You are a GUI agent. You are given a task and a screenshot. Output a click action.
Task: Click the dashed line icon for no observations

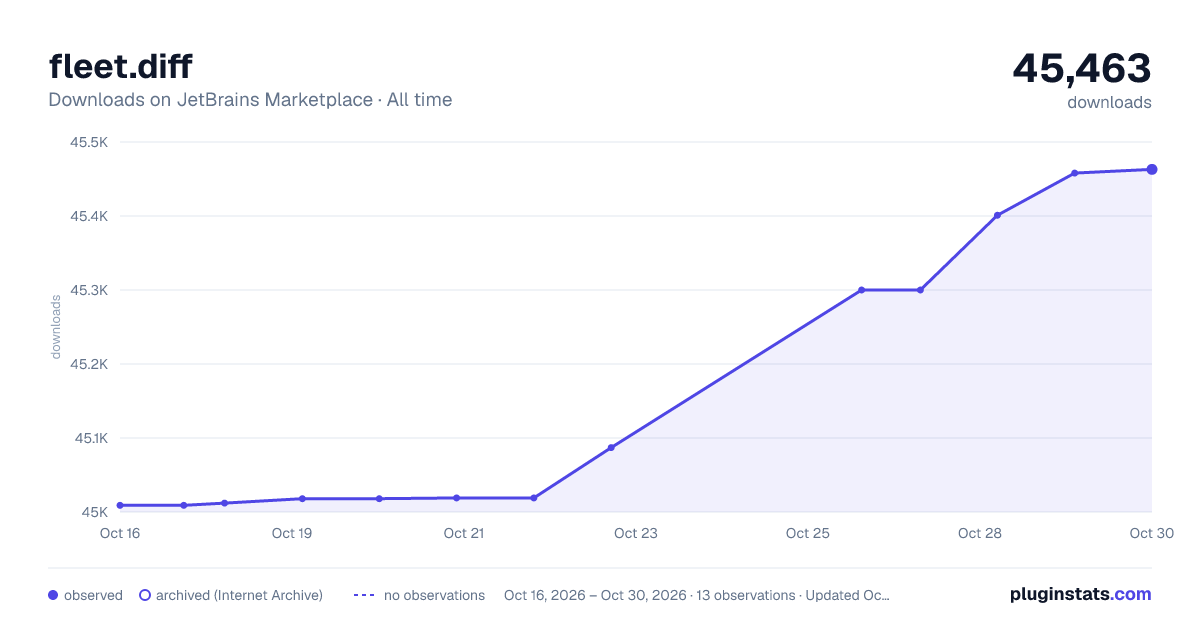click(x=364, y=595)
